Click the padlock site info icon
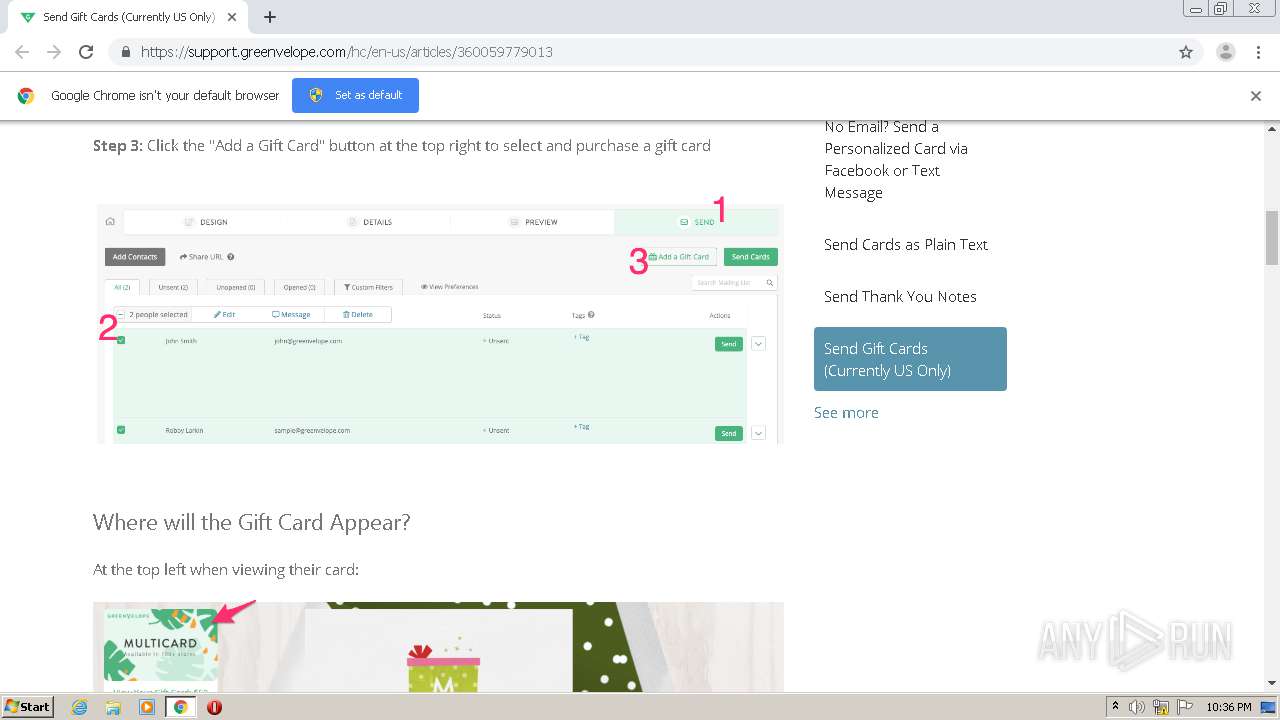1280x720 pixels. click(x=125, y=52)
